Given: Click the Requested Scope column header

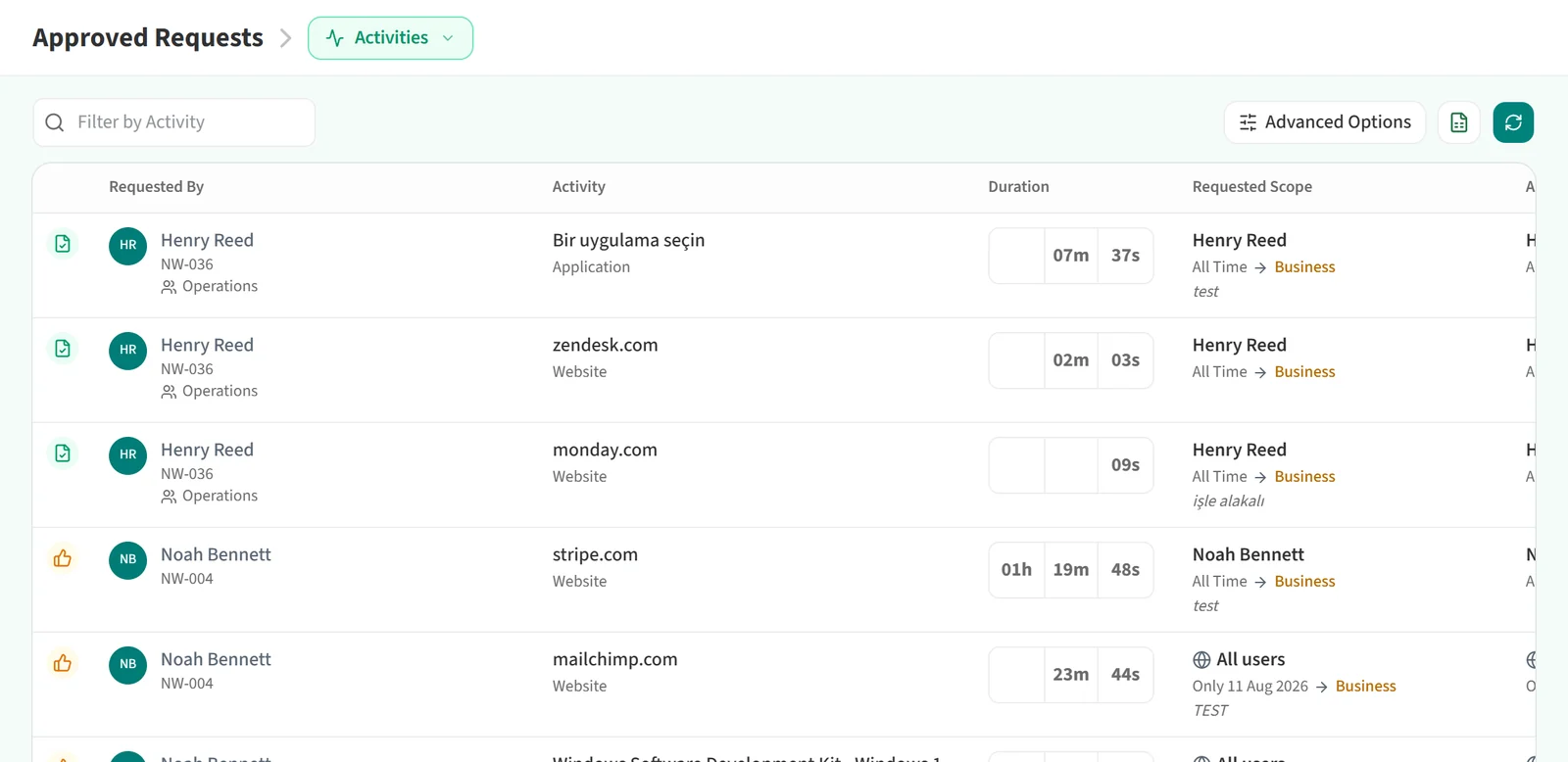Looking at the screenshot, I should tap(1252, 187).
